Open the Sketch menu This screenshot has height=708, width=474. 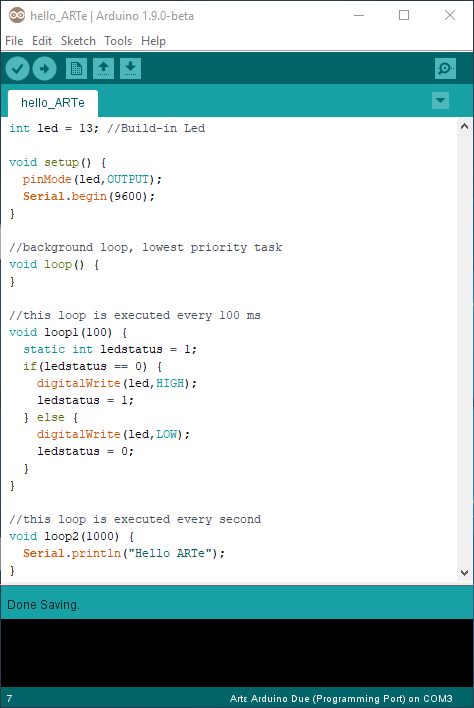click(x=78, y=41)
